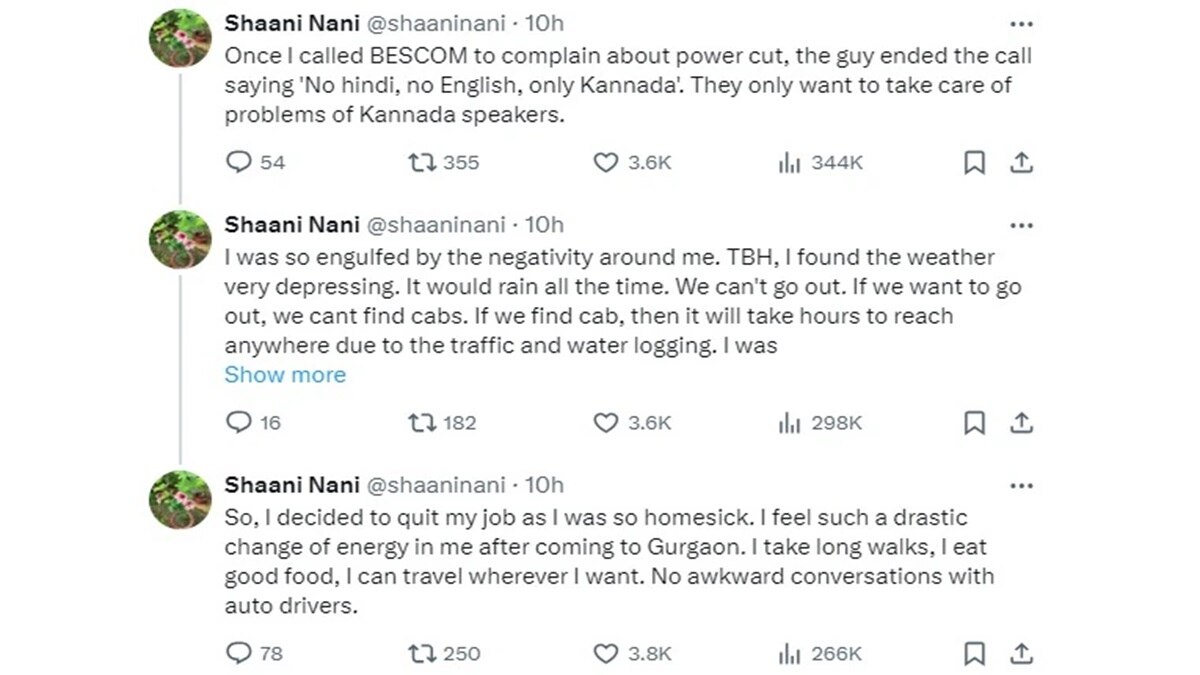
Task: Like the Gurgaon homesick tweet
Action: [x=606, y=654]
